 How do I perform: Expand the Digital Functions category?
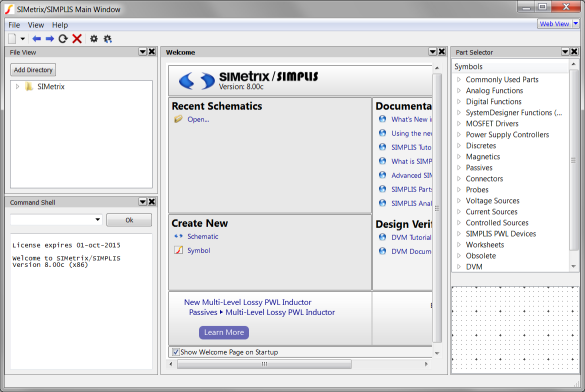459,101
